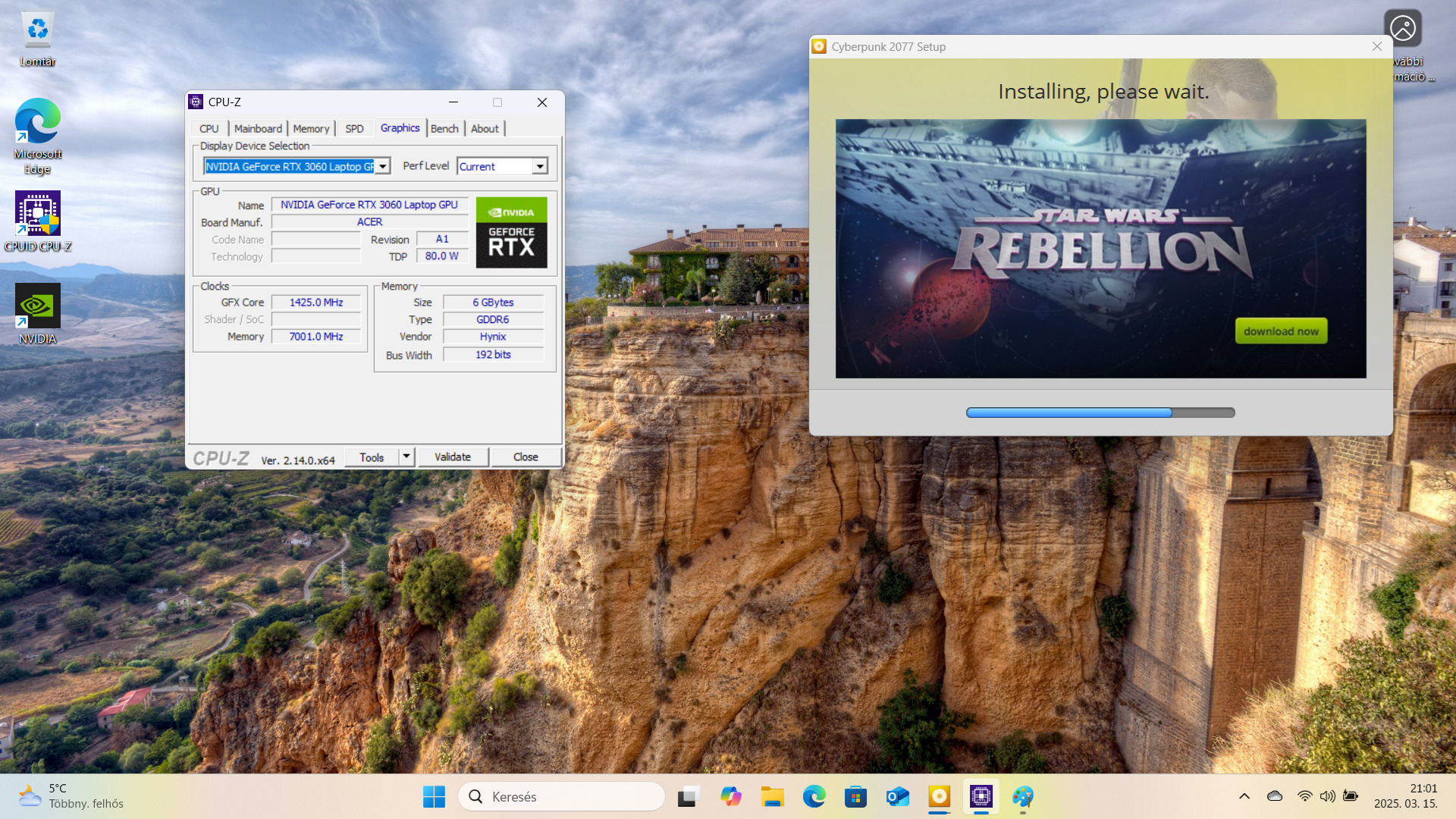Expand the Tools dropdown arrow
Screen dimensions: 1456x819
(406, 457)
